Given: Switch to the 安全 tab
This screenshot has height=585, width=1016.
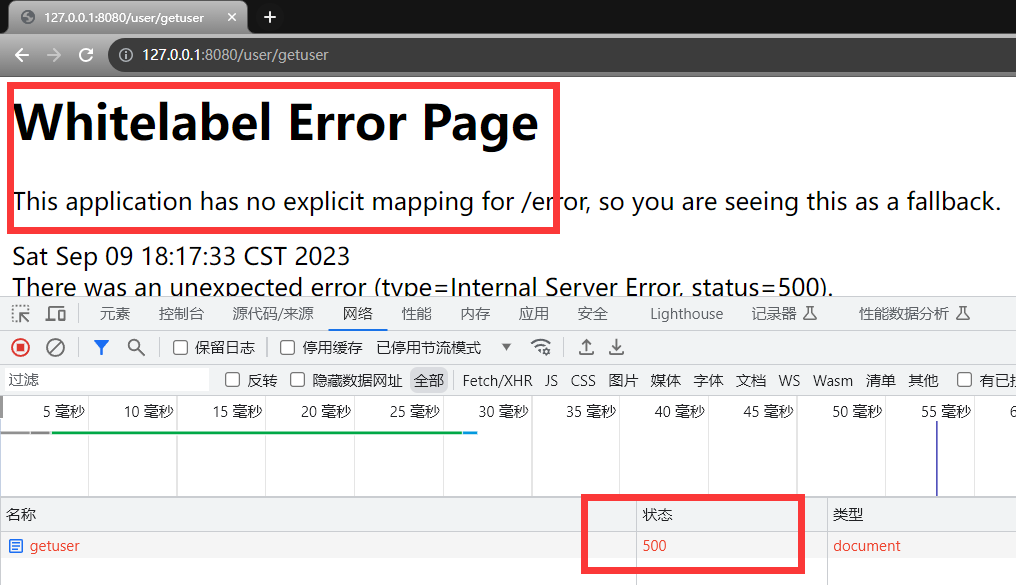Looking at the screenshot, I should pyautogui.click(x=593, y=314).
